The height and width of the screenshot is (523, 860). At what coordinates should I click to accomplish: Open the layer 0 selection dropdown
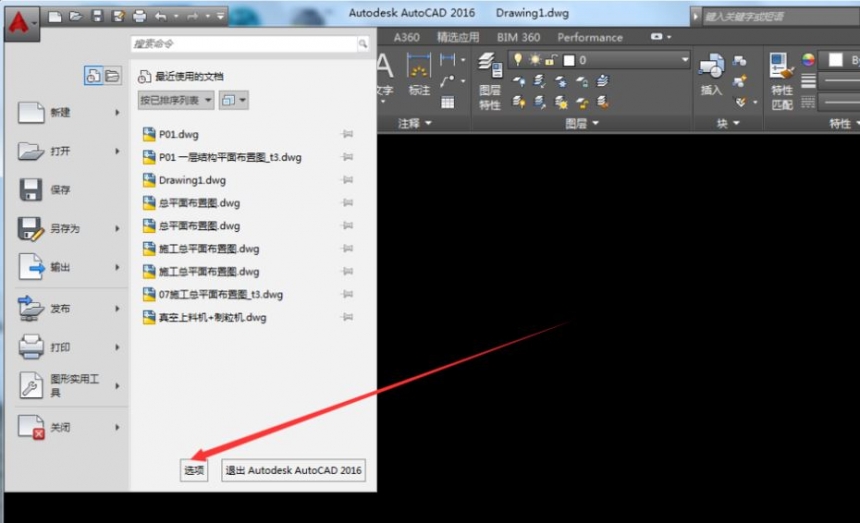(x=684, y=60)
